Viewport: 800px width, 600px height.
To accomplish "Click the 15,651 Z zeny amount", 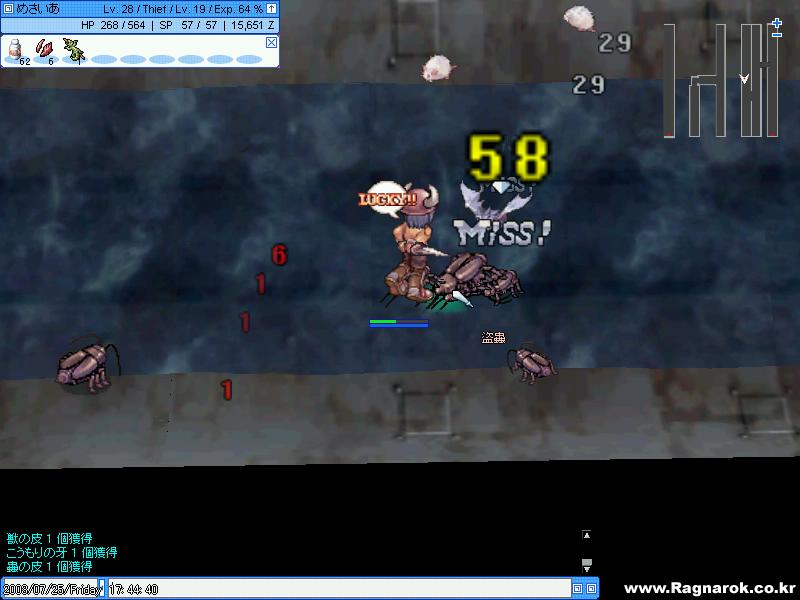I will pyautogui.click(x=253, y=25).
